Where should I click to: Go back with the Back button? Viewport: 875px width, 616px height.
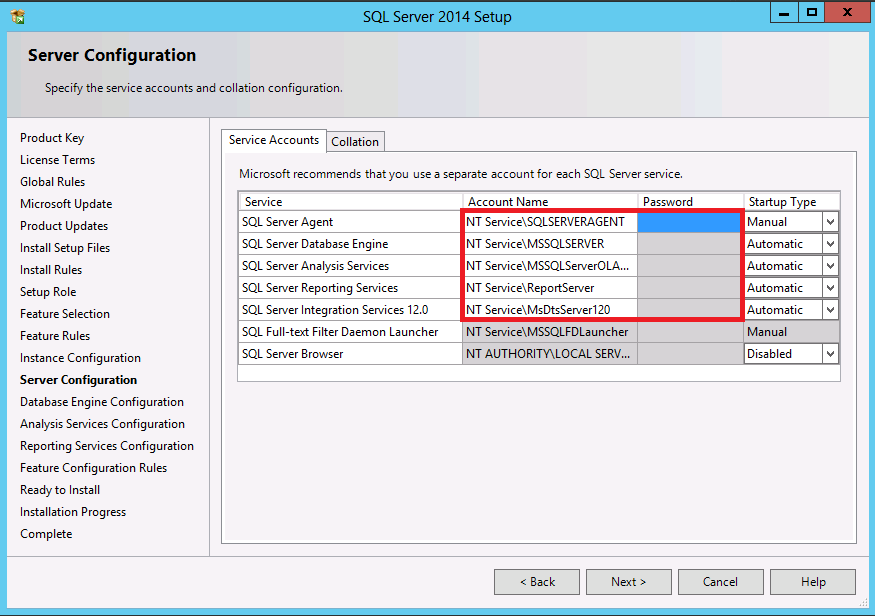[537, 582]
